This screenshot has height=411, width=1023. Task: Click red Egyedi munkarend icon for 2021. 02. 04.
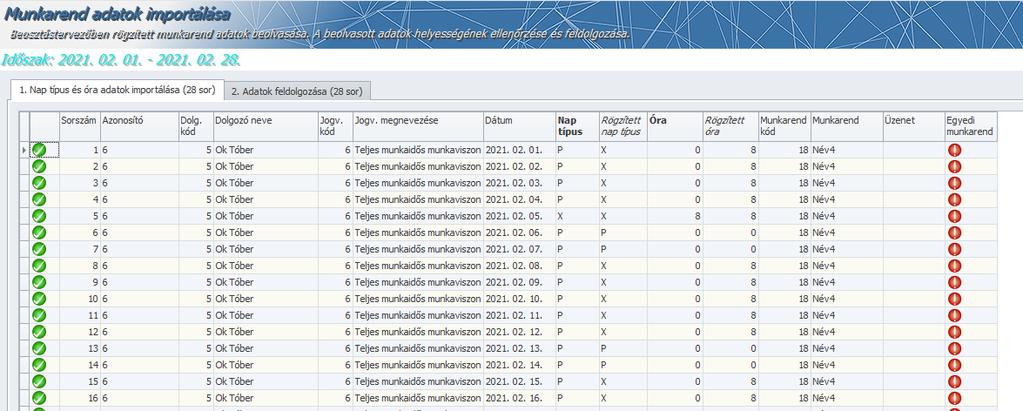pyautogui.click(x=954, y=200)
